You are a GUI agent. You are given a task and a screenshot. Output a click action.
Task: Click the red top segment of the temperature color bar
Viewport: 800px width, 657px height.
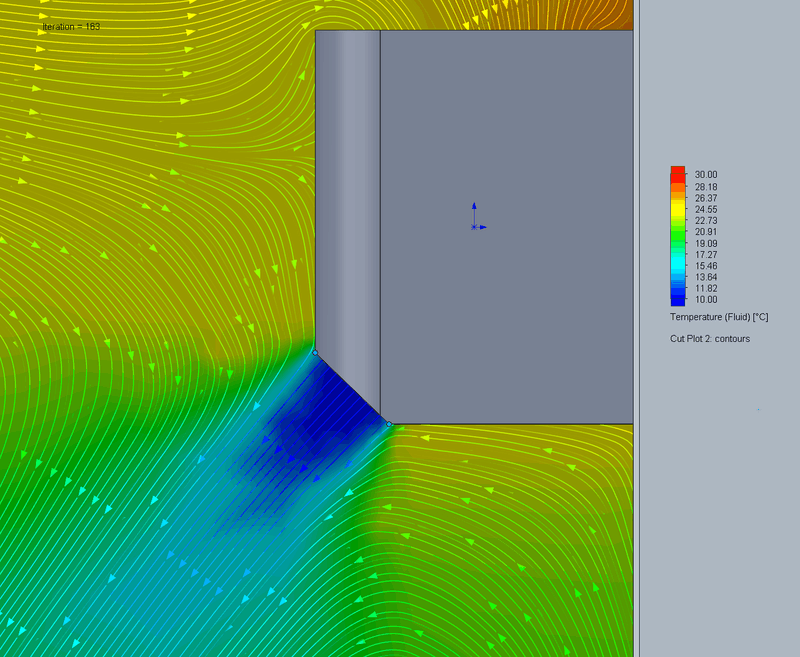(678, 174)
